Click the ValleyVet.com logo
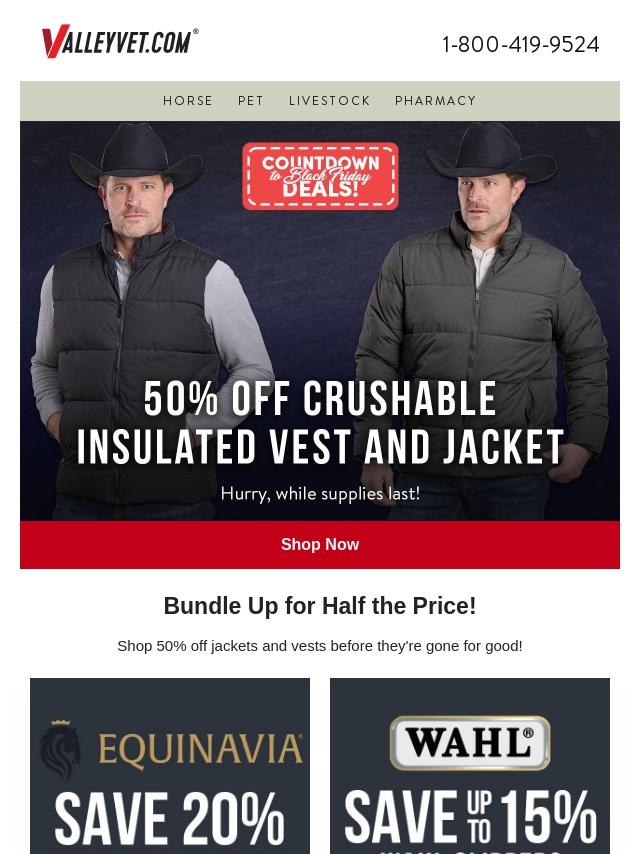The width and height of the screenshot is (640, 854). [120, 41]
